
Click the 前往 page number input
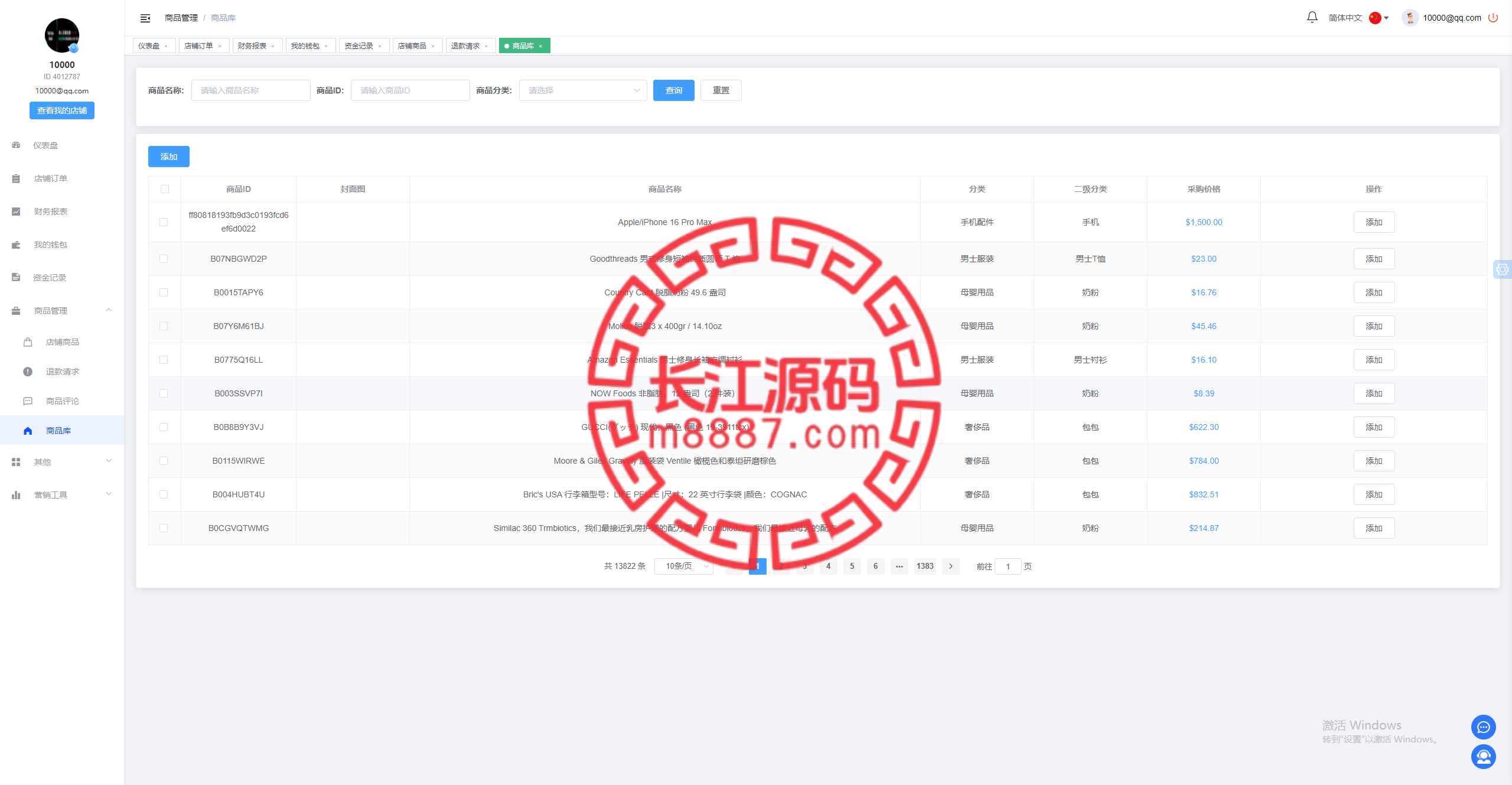click(1008, 566)
